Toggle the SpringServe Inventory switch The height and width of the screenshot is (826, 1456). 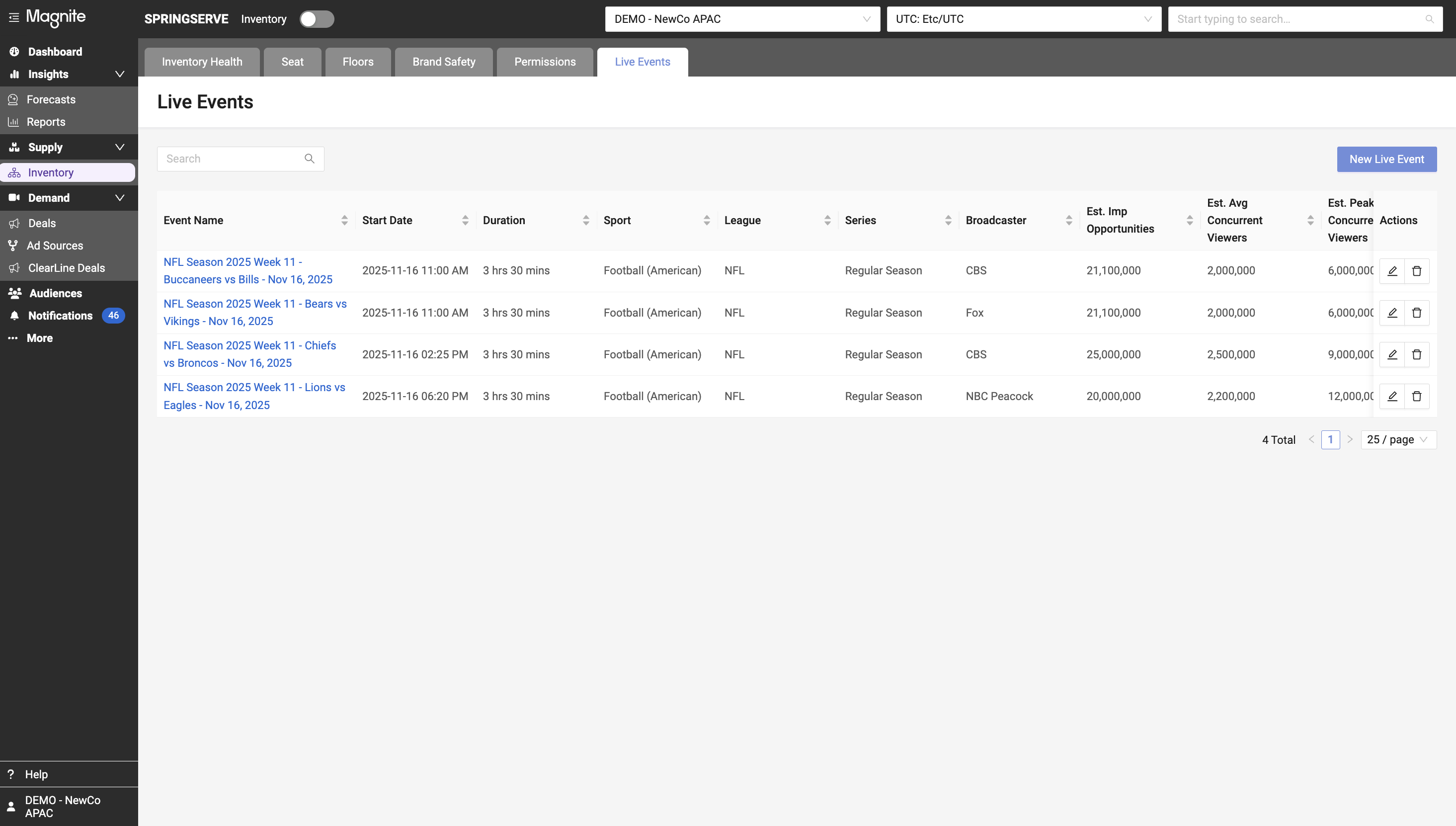pos(317,19)
